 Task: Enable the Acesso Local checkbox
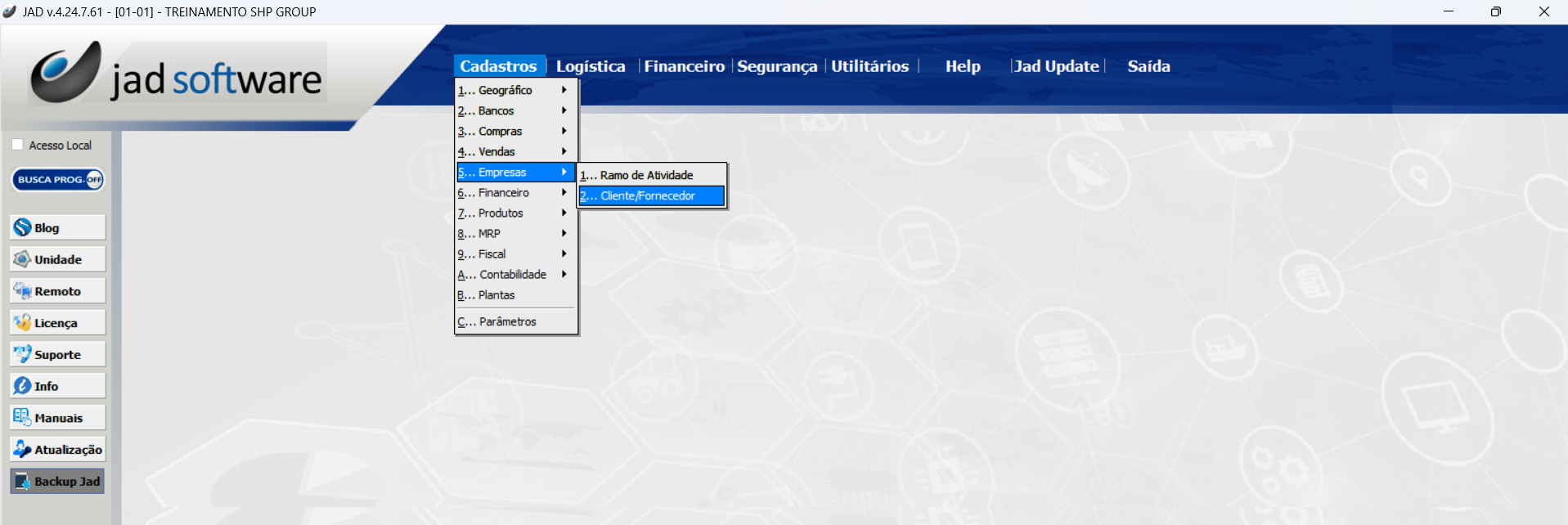(x=18, y=145)
